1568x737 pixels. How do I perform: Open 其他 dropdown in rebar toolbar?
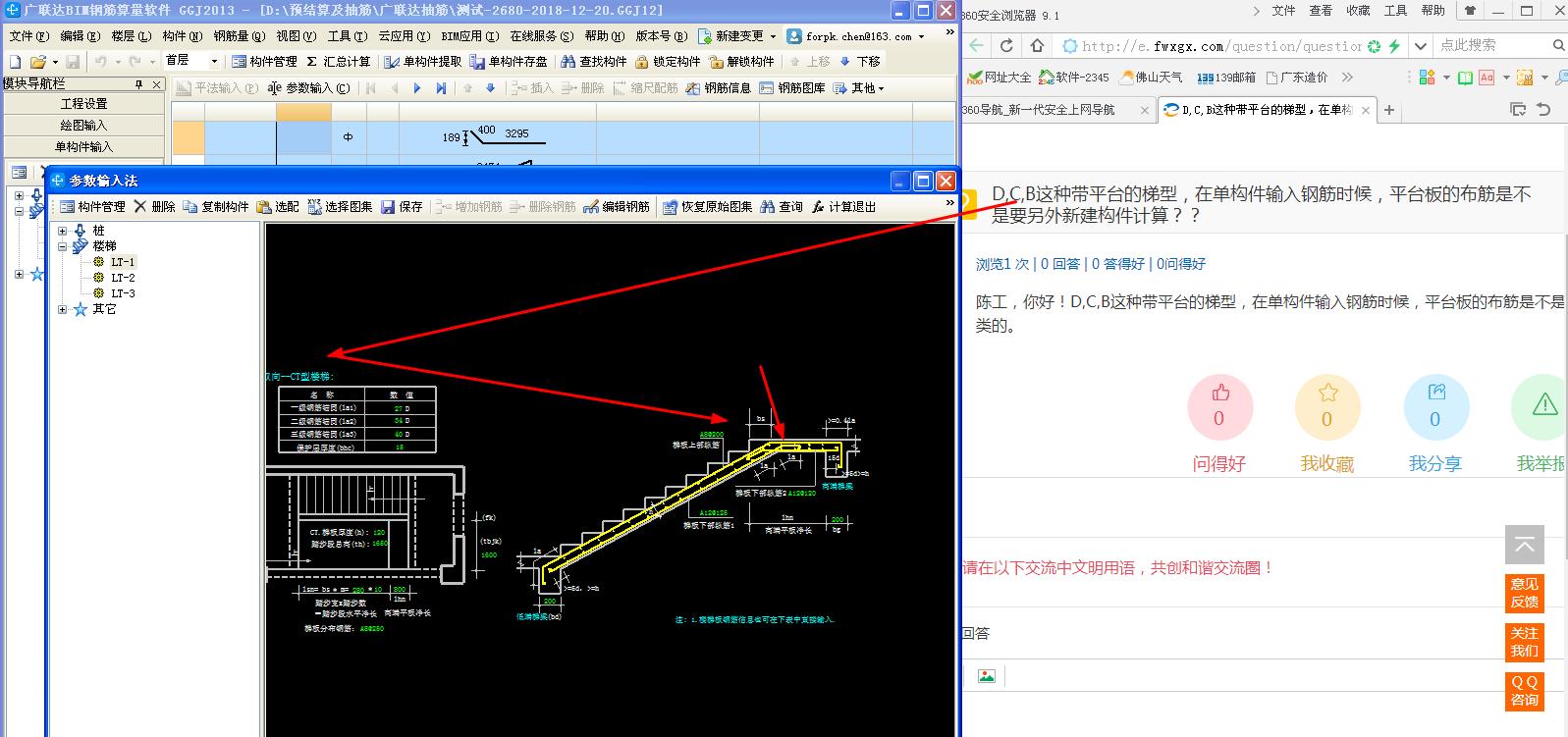[859, 88]
